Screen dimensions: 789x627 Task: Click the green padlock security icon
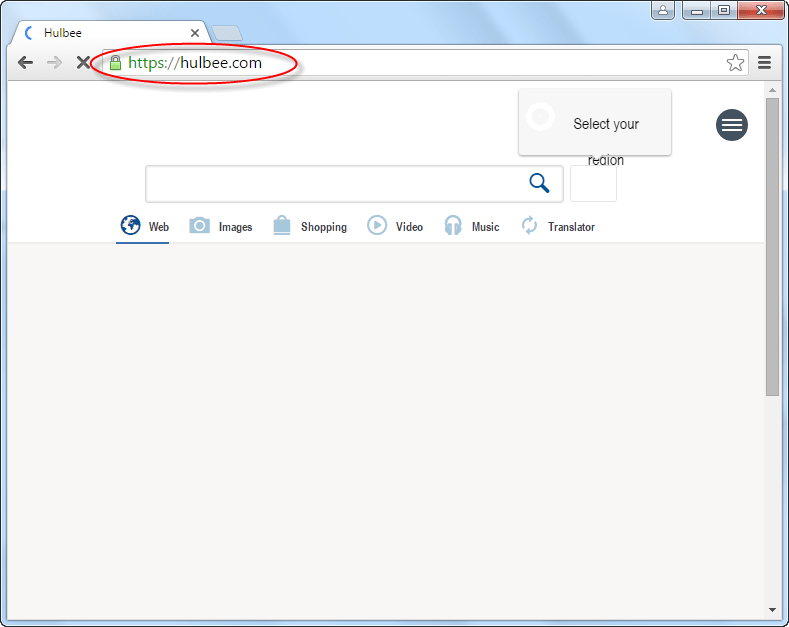point(115,63)
